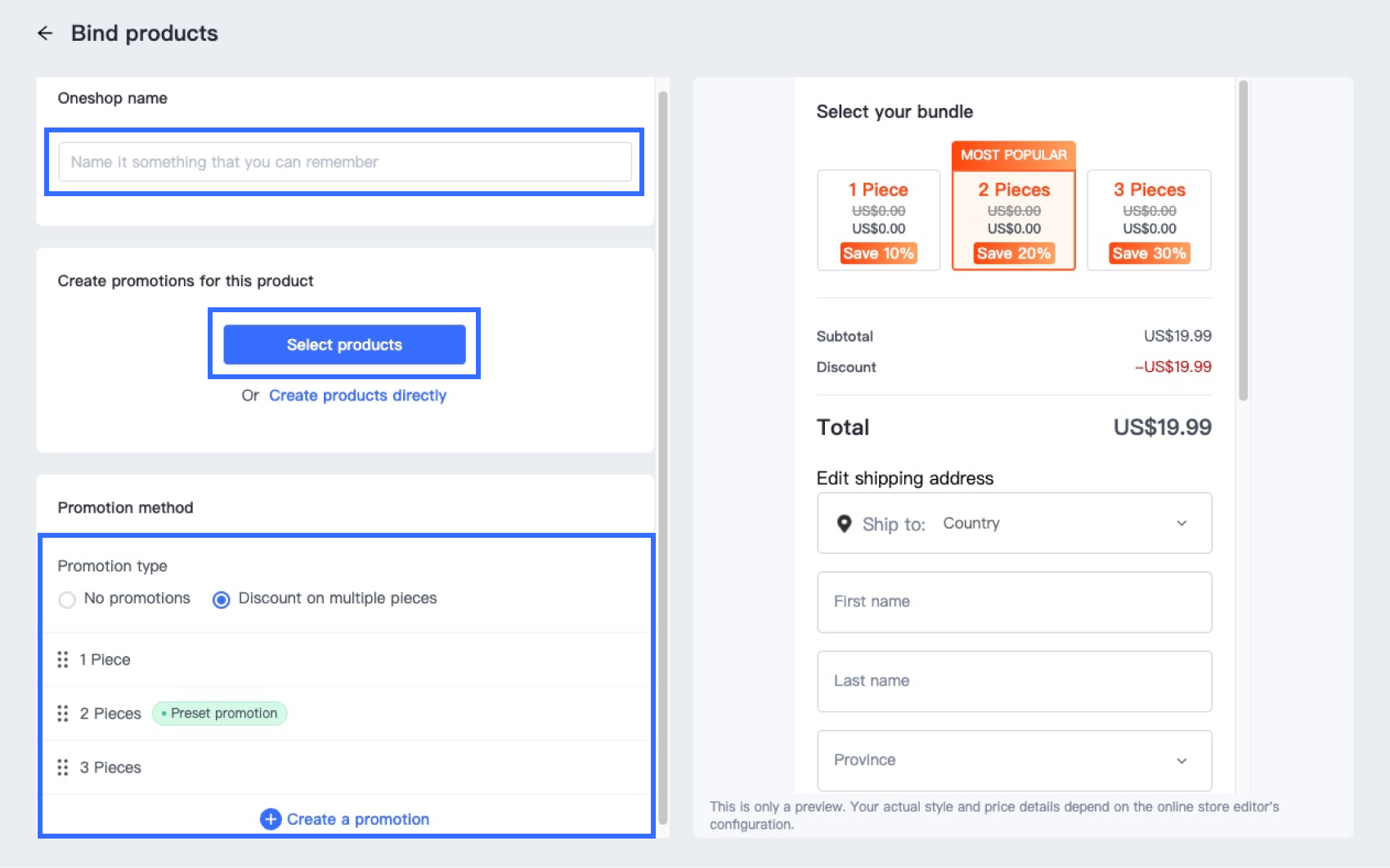The height and width of the screenshot is (868, 1390).
Task: Choose the 3 Pieces bundle card
Action: pos(1149,220)
